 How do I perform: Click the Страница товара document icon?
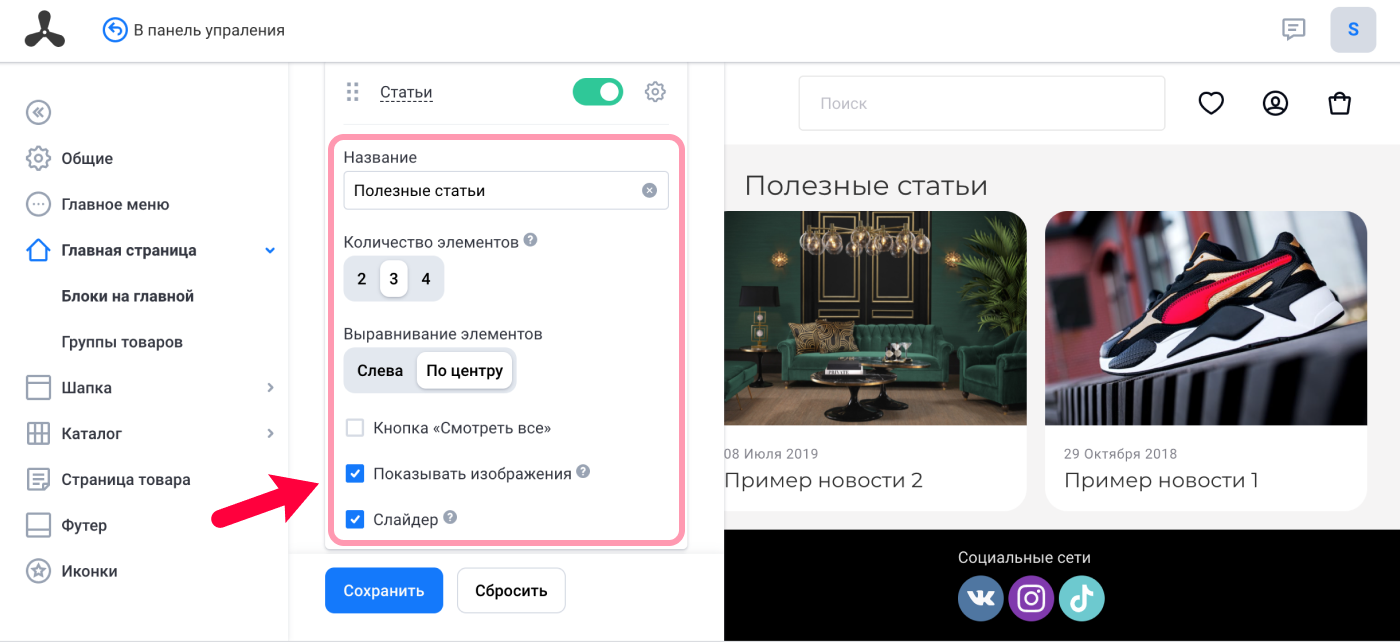pos(38,480)
